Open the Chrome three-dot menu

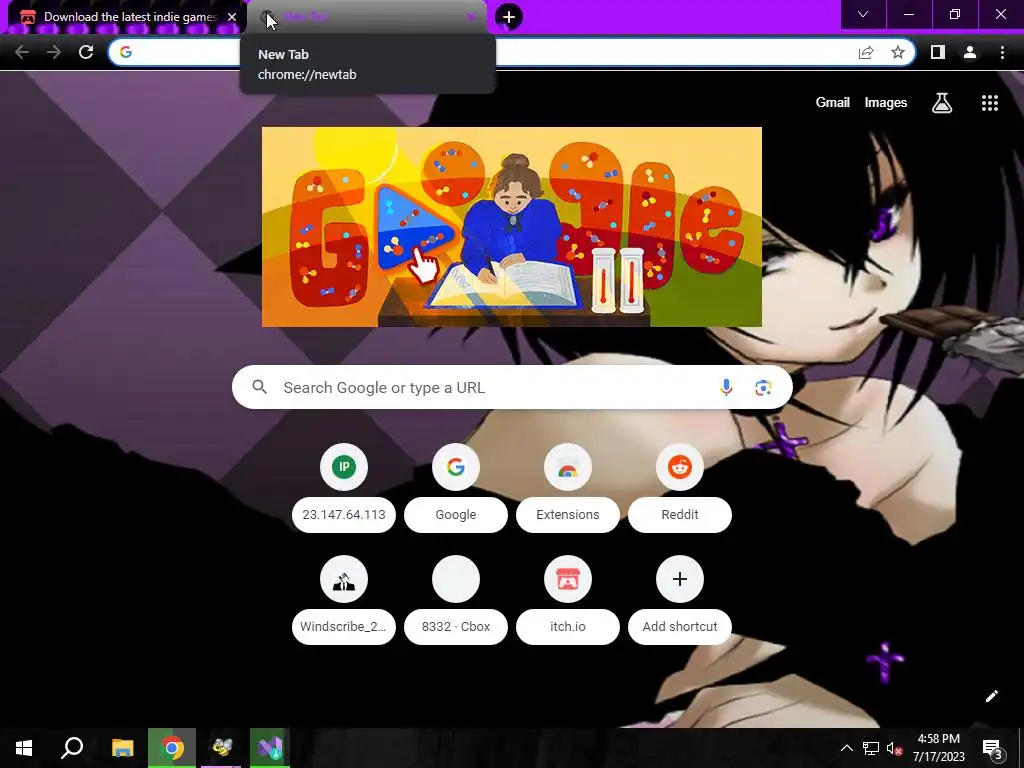[1002, 52]
